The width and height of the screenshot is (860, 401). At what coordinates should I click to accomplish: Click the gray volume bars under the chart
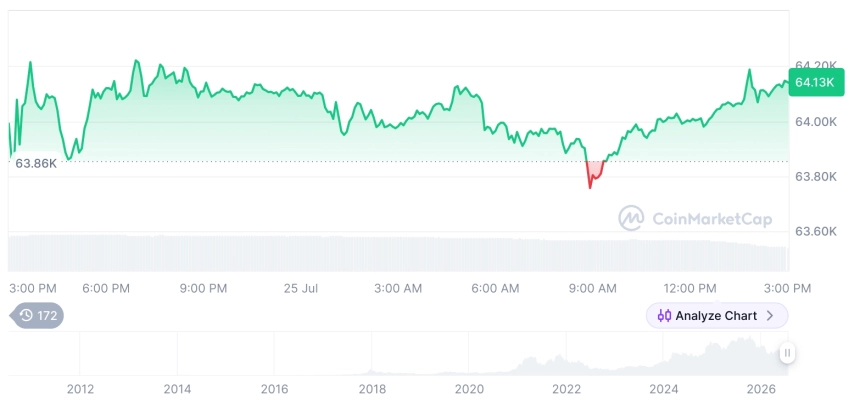(x=398, y=253)
